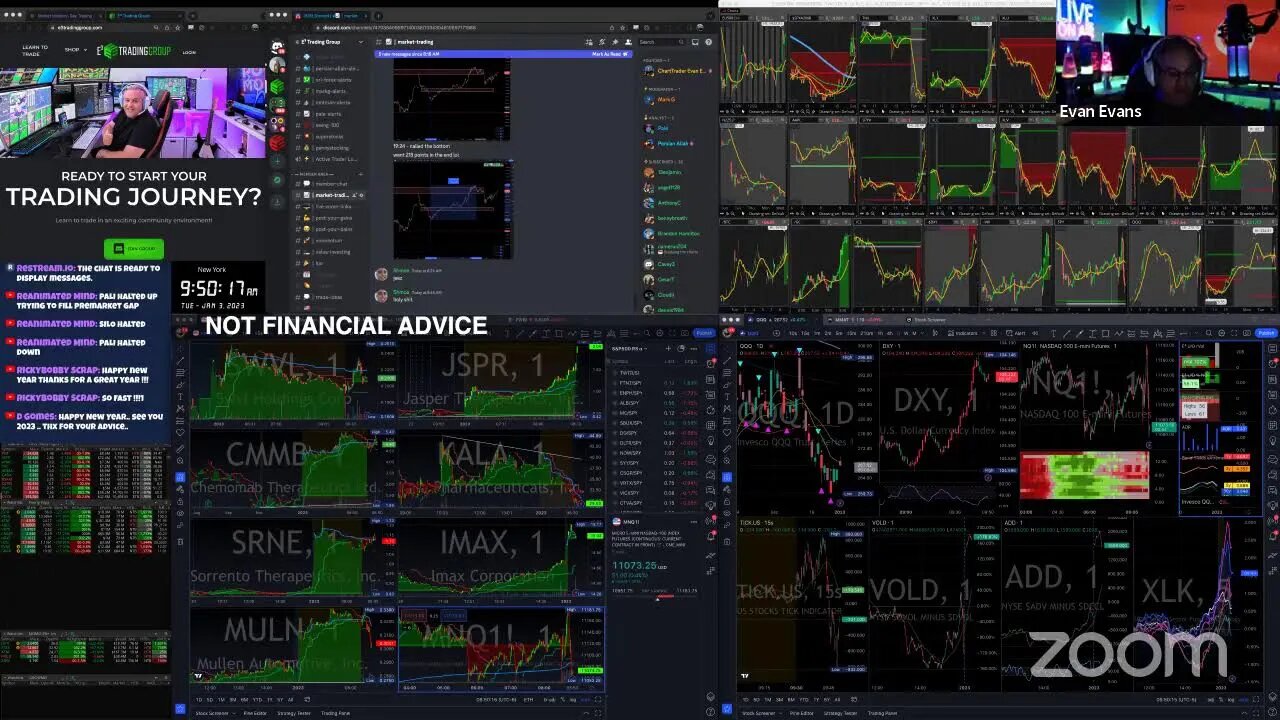
Task: Click the trash remove-drawings icon in QQQ chart window
Action: tap(727, 542)
